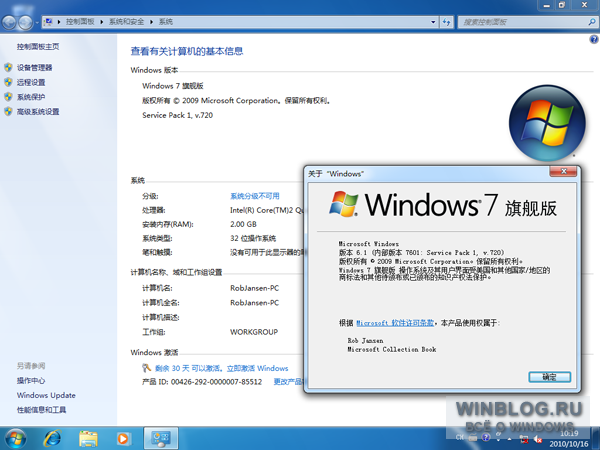This screenshot has height=450, width=600.
Task: Click WORKGROUP value beside 工作组
Action: coord(254,332)
